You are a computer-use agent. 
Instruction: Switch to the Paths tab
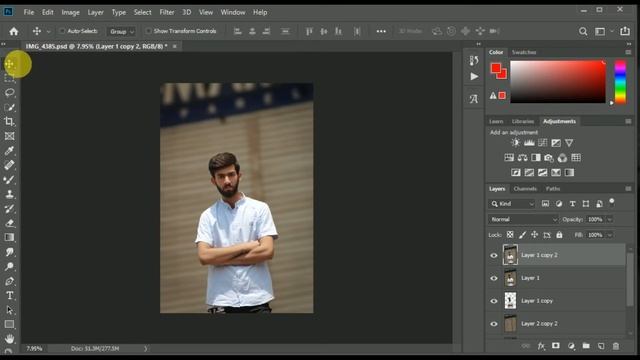tap(553, 189)
